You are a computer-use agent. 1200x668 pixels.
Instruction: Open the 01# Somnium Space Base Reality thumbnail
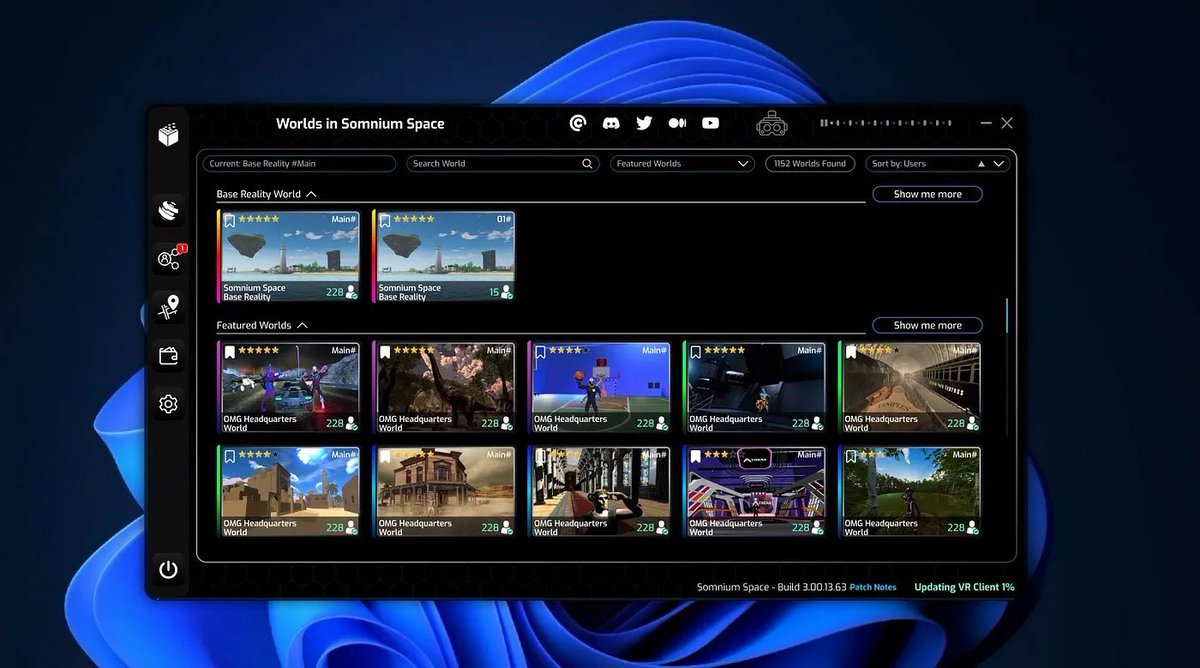444,256
